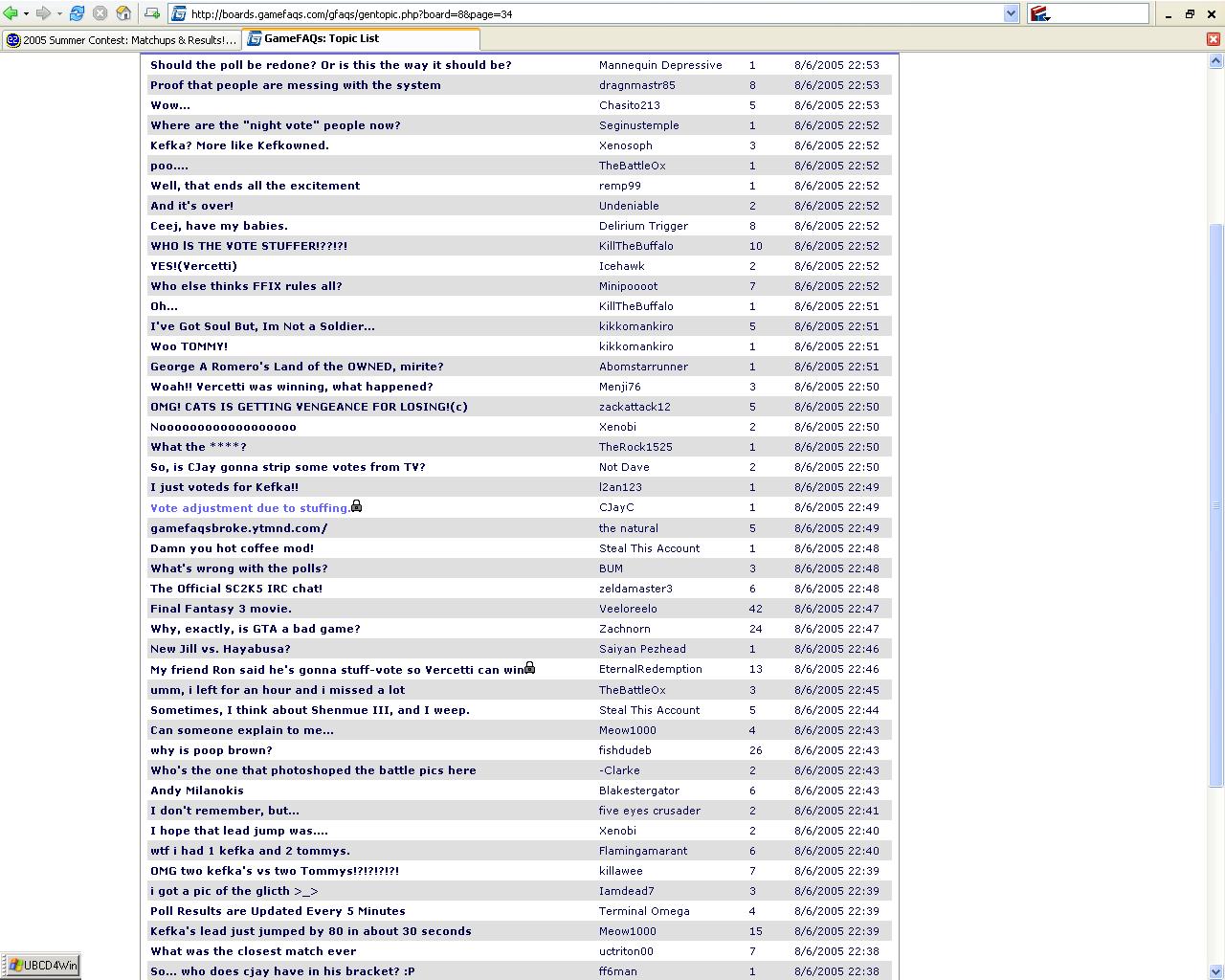Open 'Kefka's lead just jumped by 80' topic

tap(311, 931)
